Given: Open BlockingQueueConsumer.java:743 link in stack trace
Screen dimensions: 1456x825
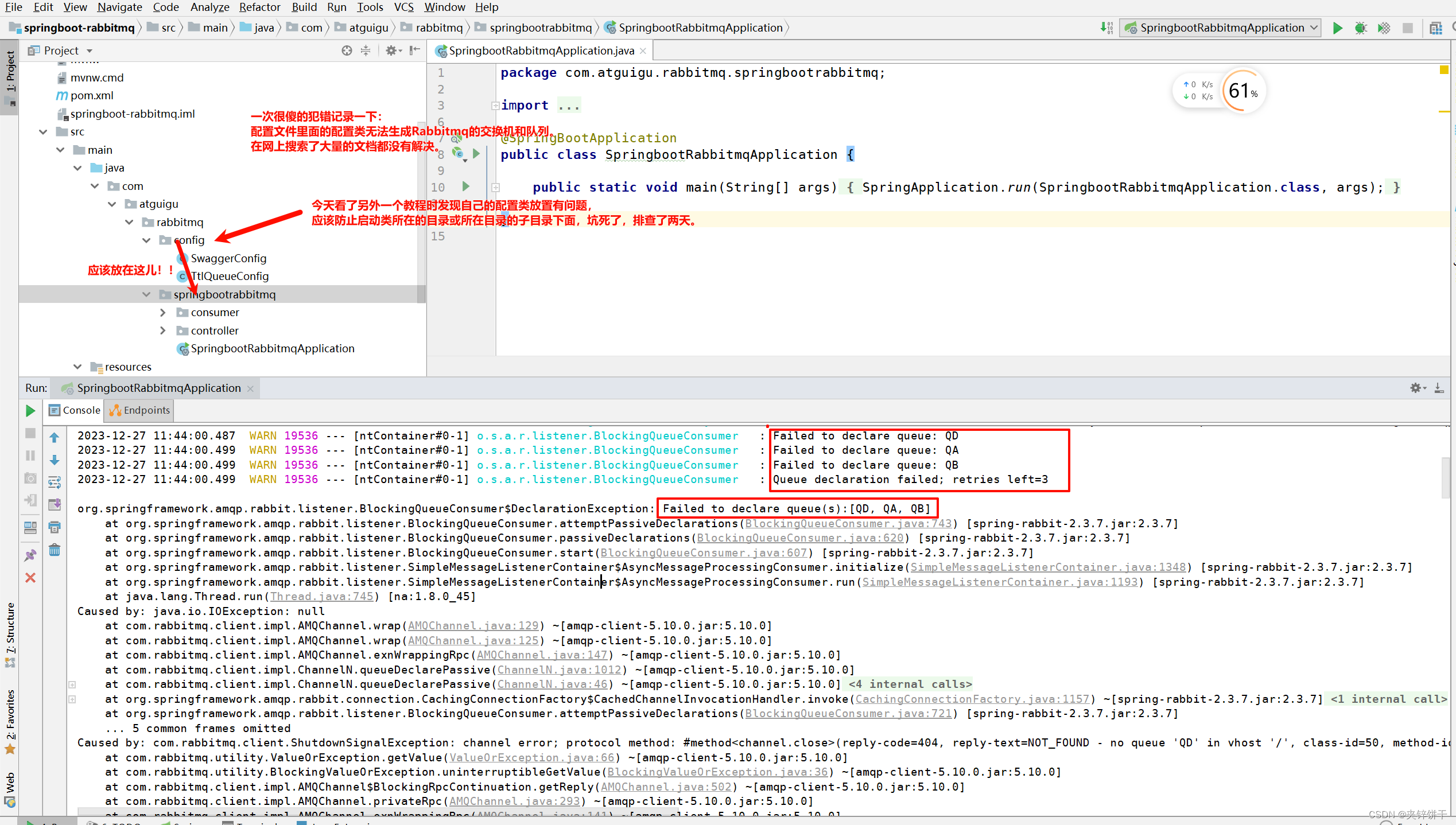Looking at the screenshot, I should point(848,523).
